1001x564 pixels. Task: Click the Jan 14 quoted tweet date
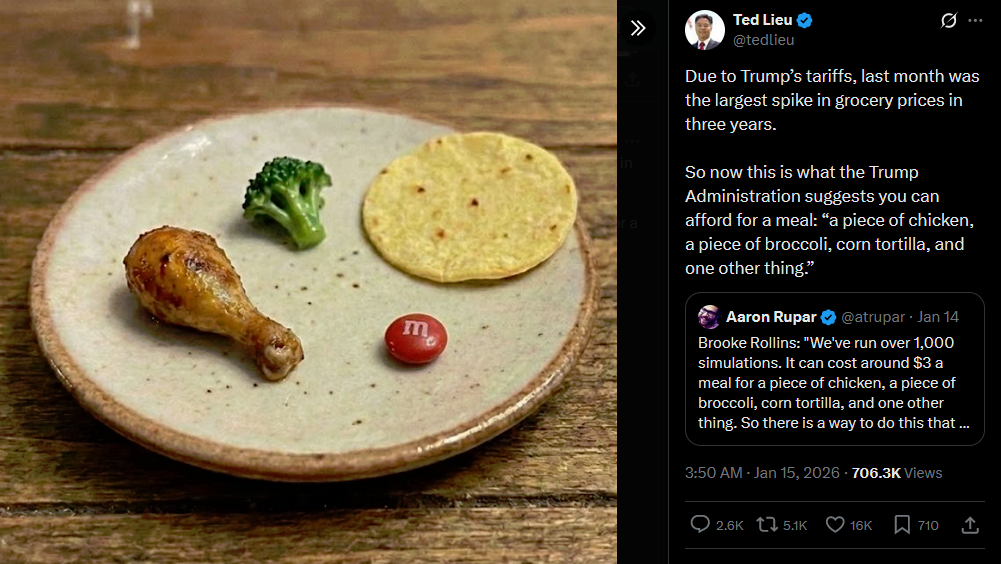pyautogui.click(x=938, y=317)
